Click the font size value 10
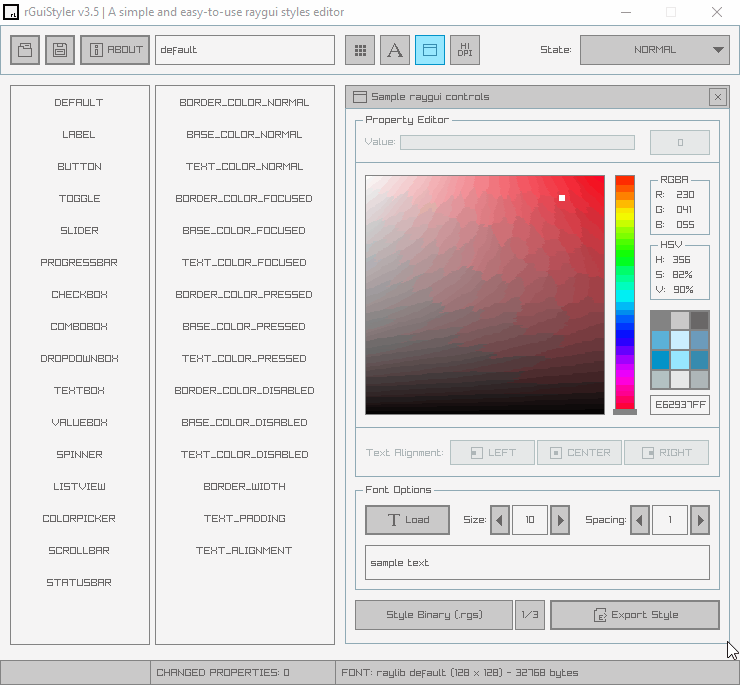Screen dimensions: 740x685 [x=530, y=520]
